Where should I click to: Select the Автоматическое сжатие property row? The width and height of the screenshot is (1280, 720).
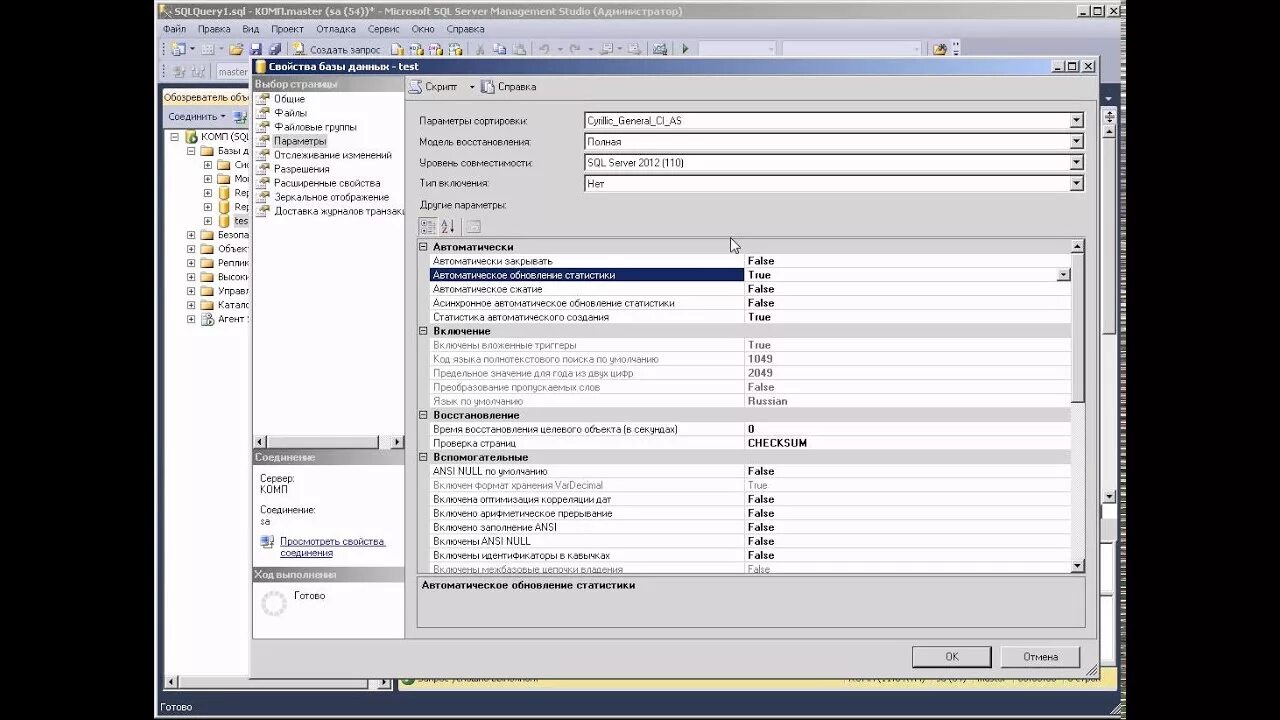(750, 289)
